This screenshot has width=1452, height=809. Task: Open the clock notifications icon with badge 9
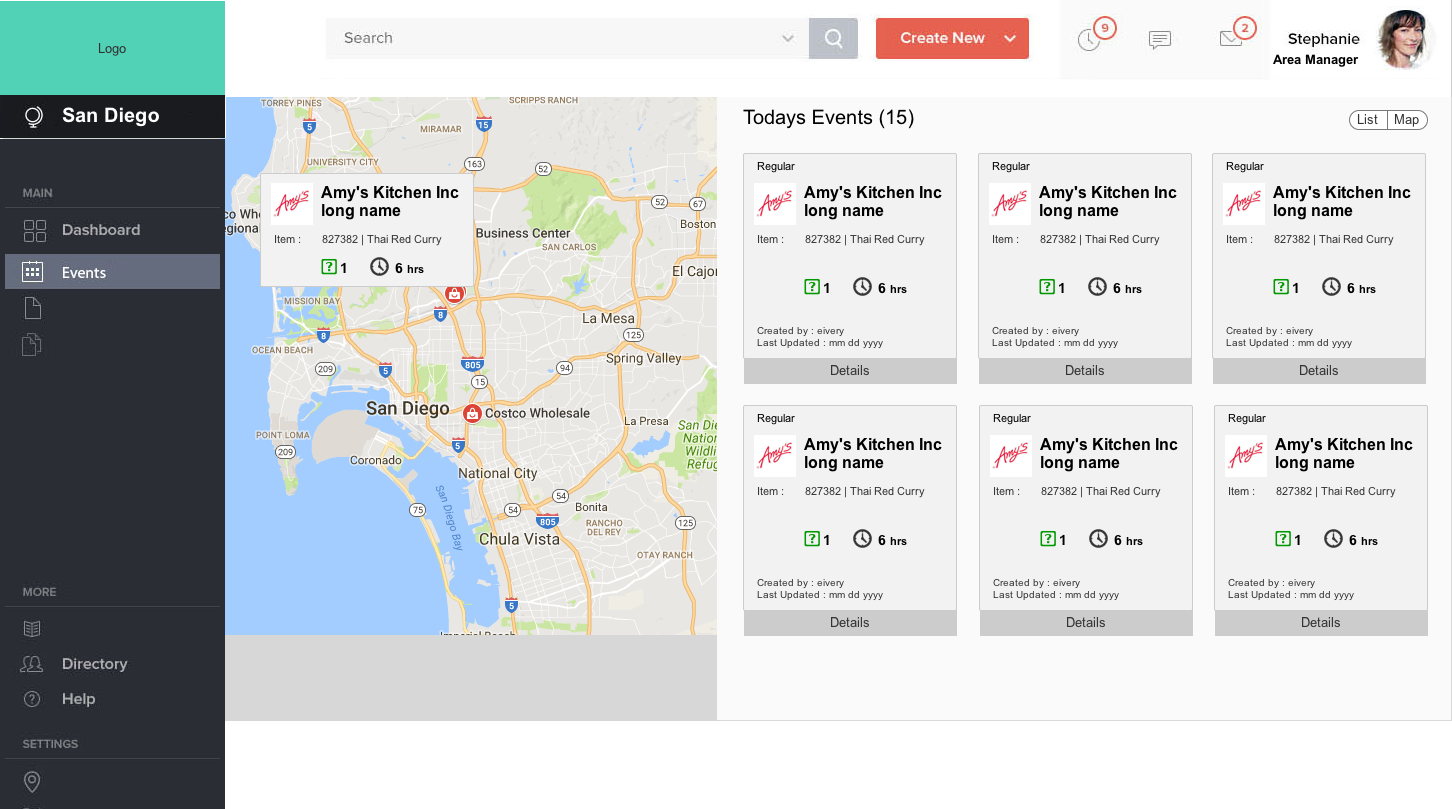point(1089,40)
